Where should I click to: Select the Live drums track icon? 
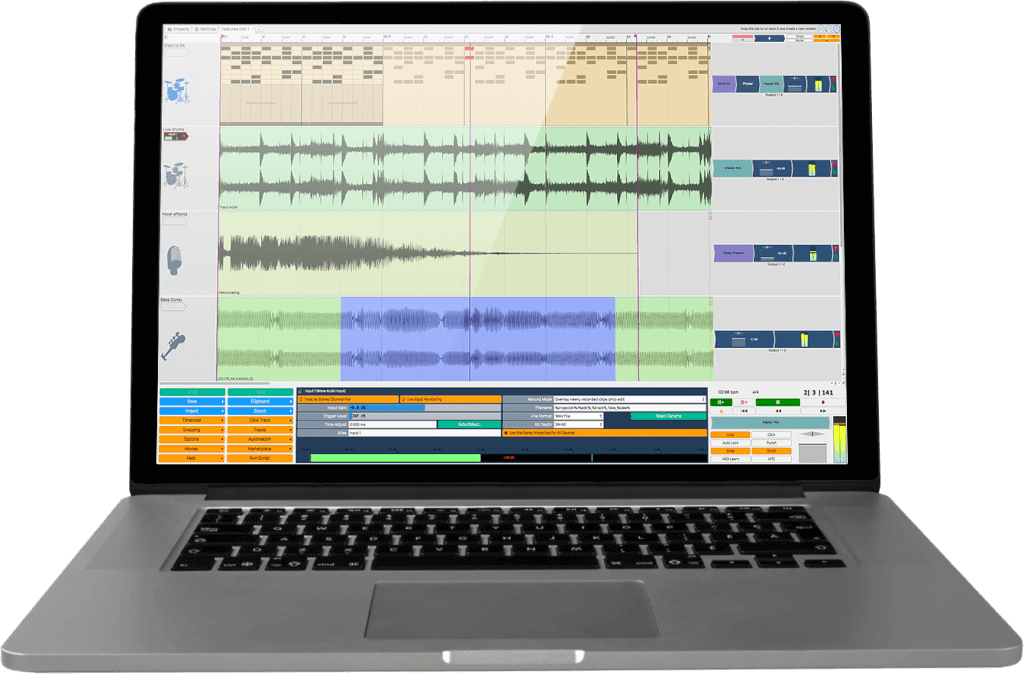[x=177, y=174]
